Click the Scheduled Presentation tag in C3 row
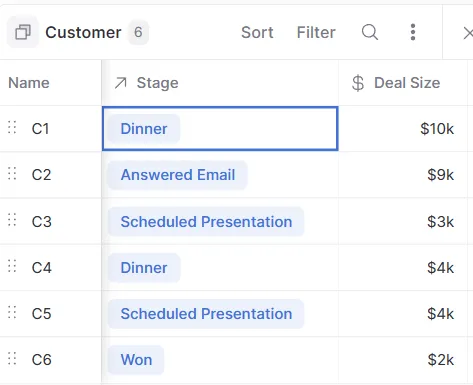473x385 pixels. (206, 222)
